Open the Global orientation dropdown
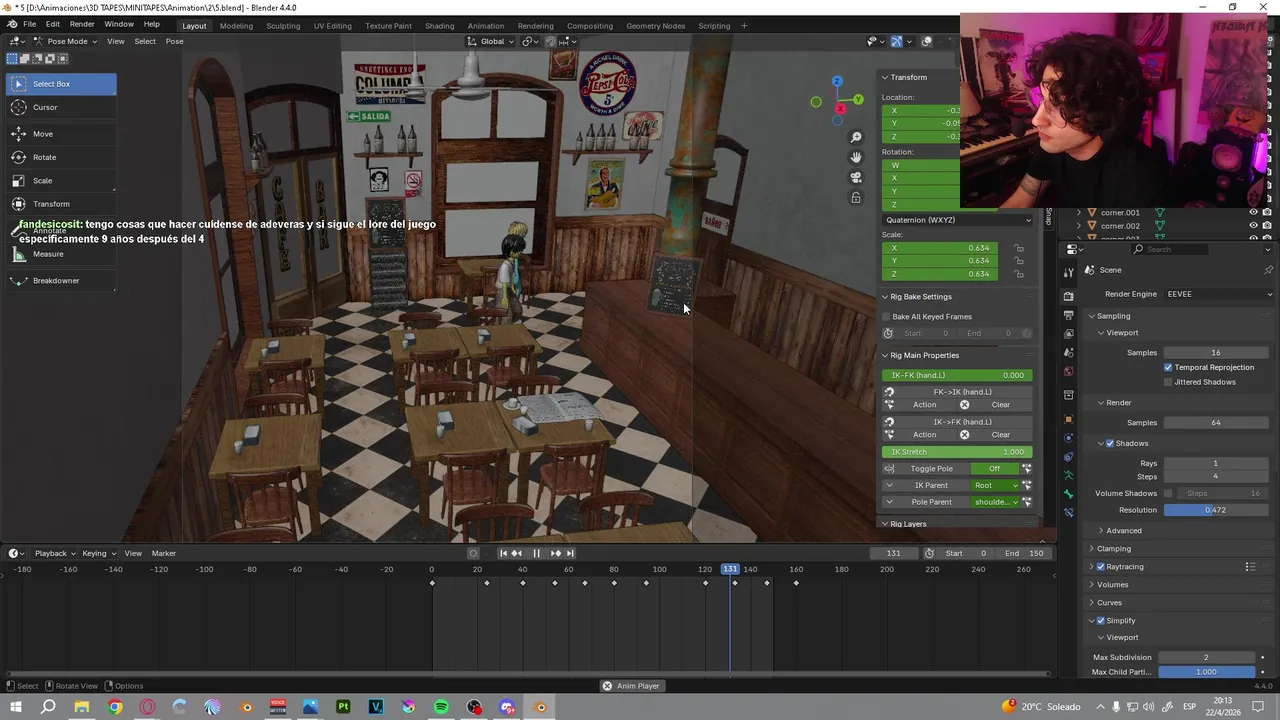1280x720 pixels. (x=490, y=41)
